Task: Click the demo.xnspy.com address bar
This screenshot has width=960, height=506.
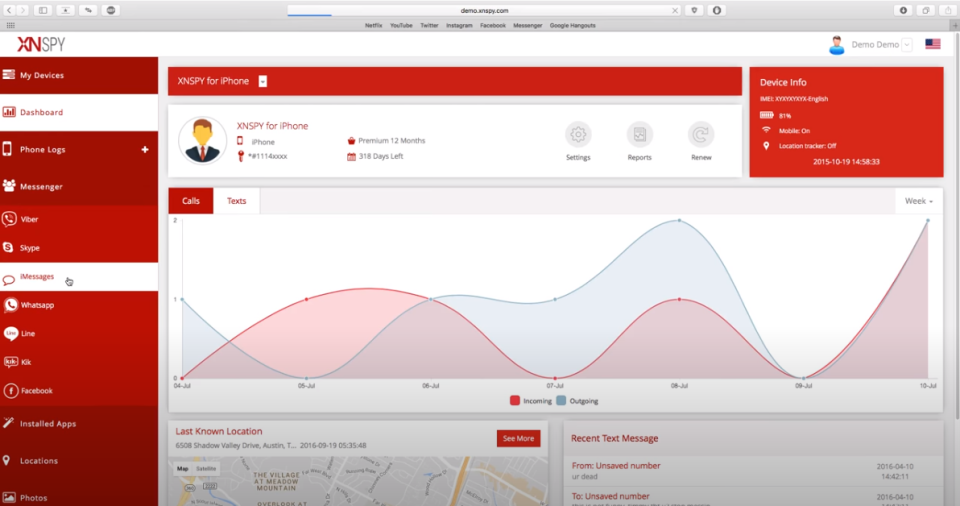Action: click(484, 10)
